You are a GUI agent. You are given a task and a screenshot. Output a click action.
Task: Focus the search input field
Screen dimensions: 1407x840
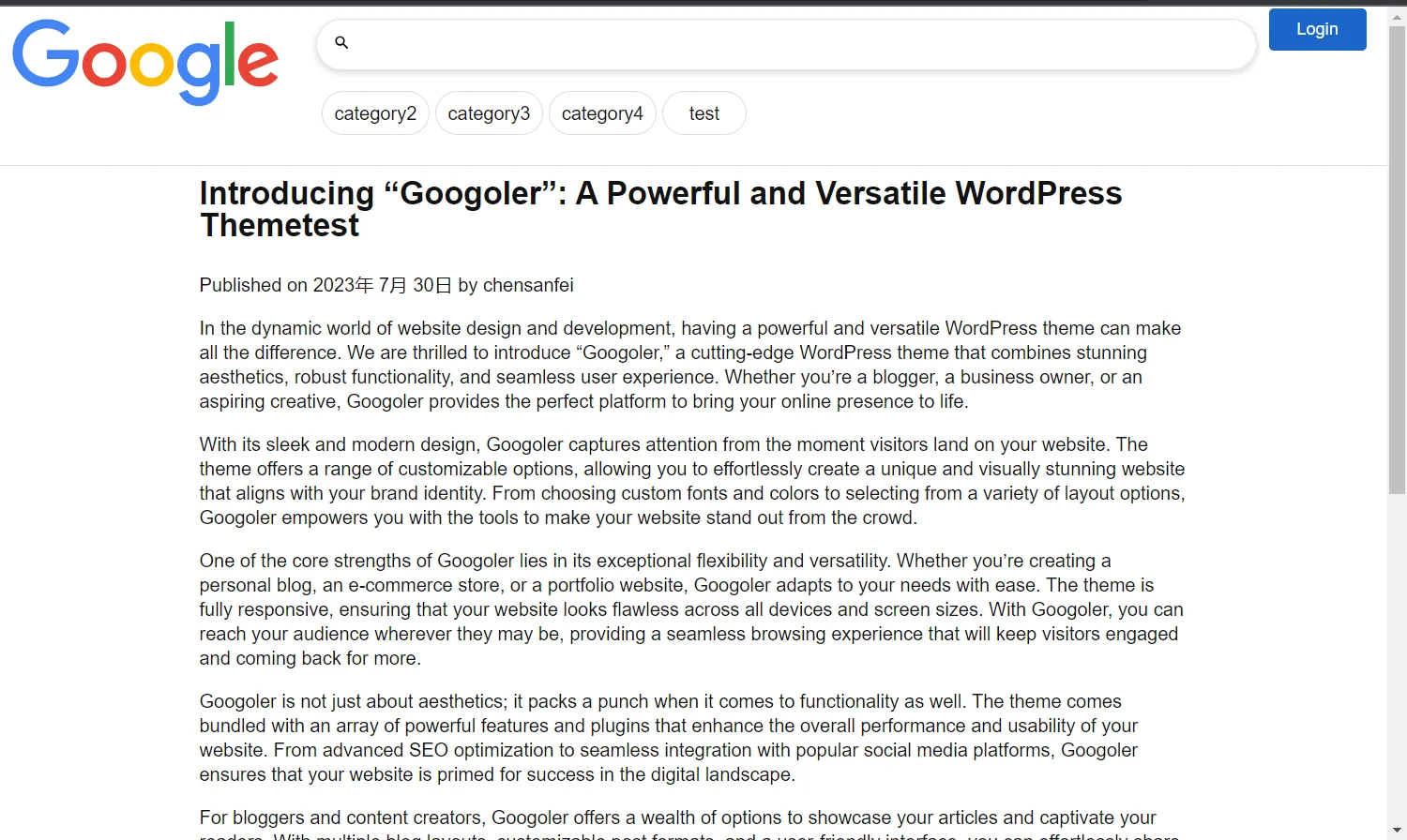click(x=797, y=44)
